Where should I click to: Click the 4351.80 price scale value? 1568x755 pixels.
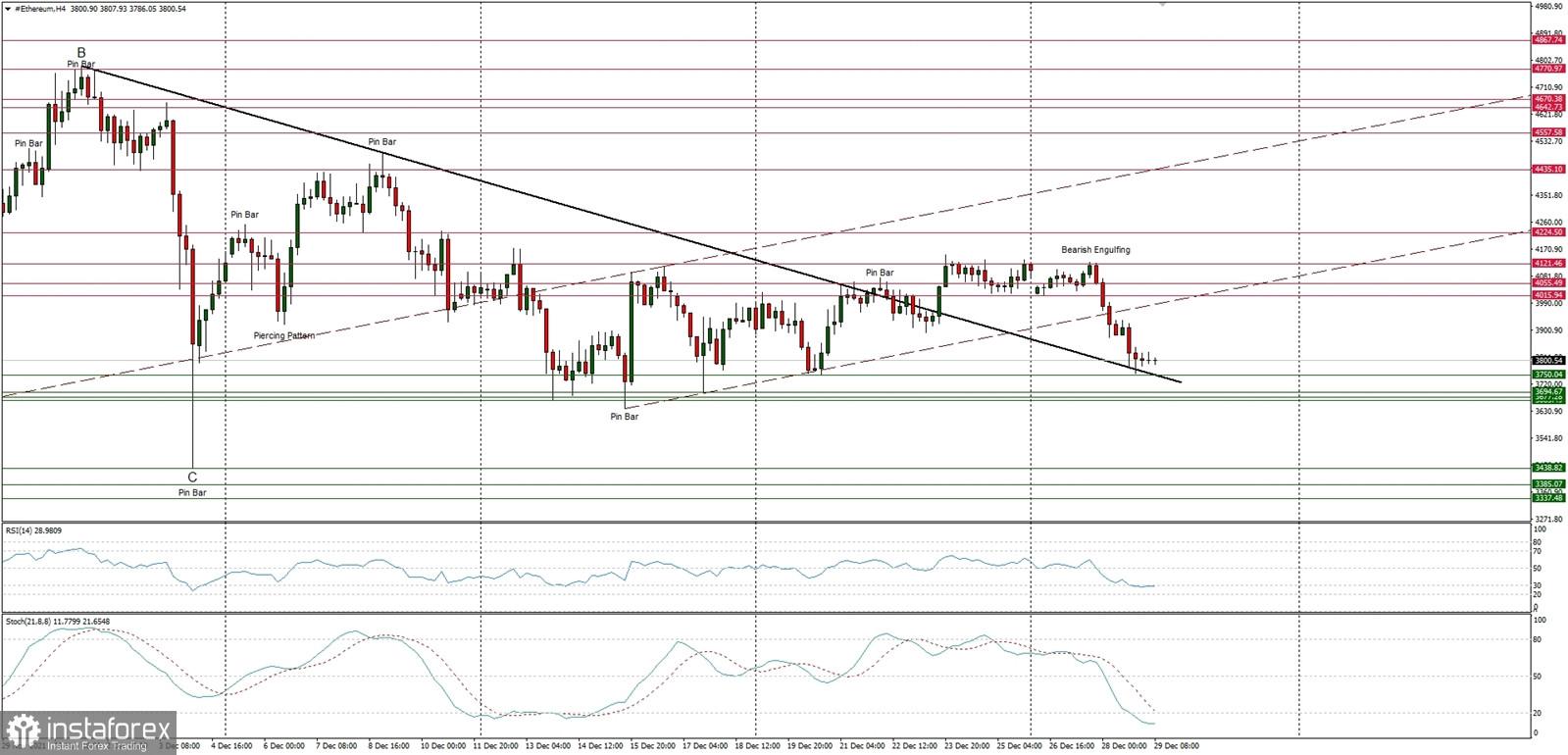[1548, 195]
